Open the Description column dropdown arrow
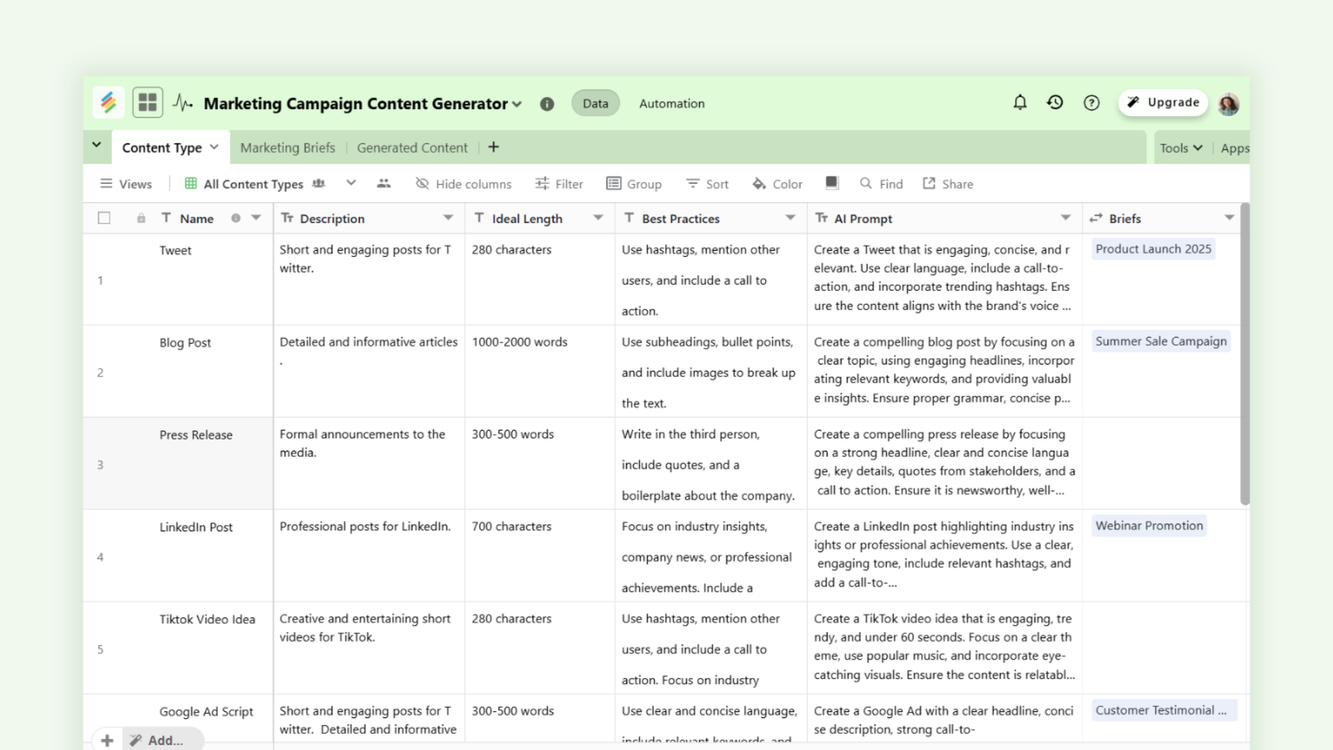 point(449,217)
